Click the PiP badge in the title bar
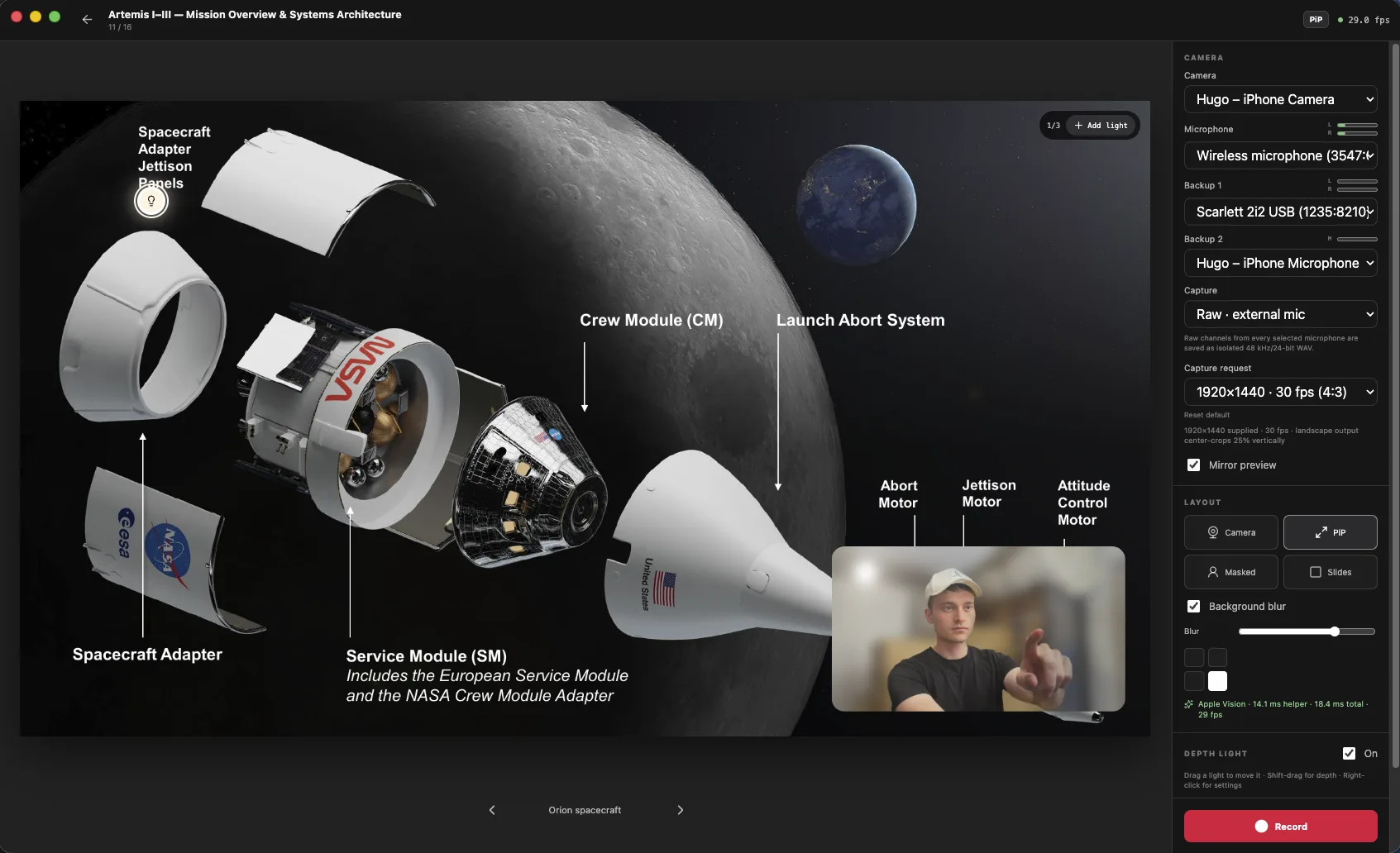The width and height of the screenshot is (1400, 853). [x=1316, y=20]
